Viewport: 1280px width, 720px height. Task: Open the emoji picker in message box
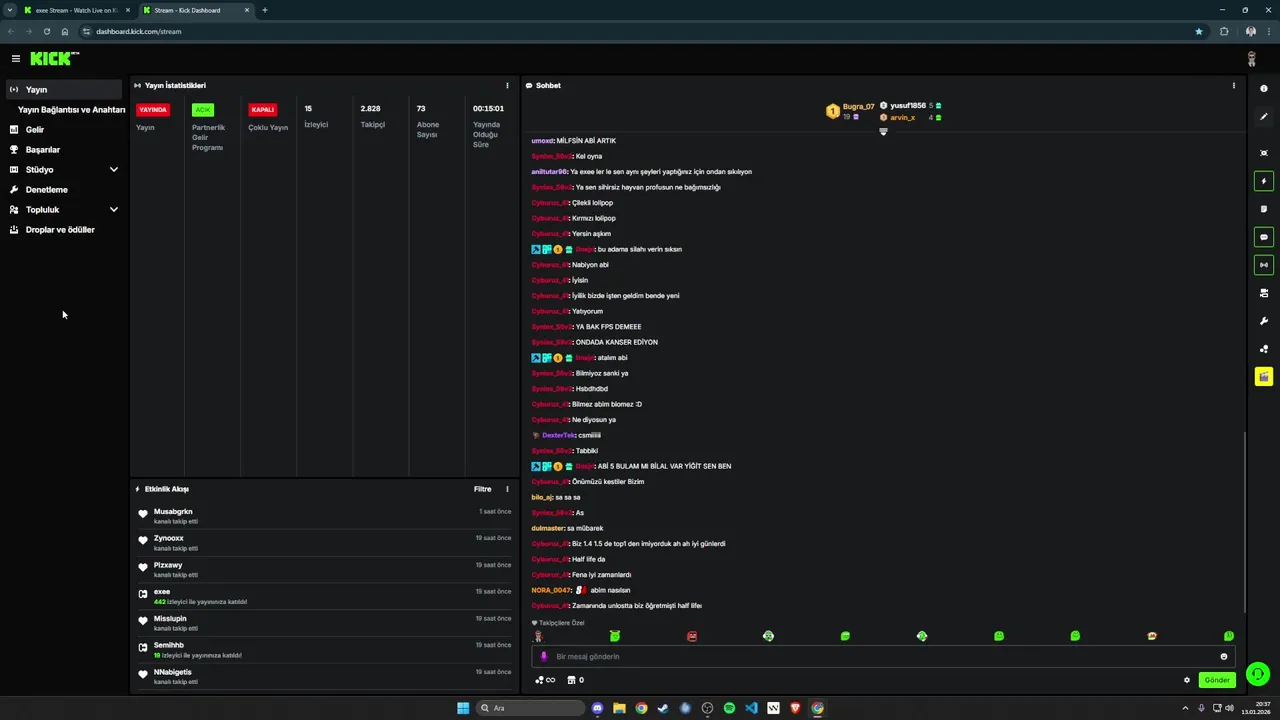coord(1223,657)
